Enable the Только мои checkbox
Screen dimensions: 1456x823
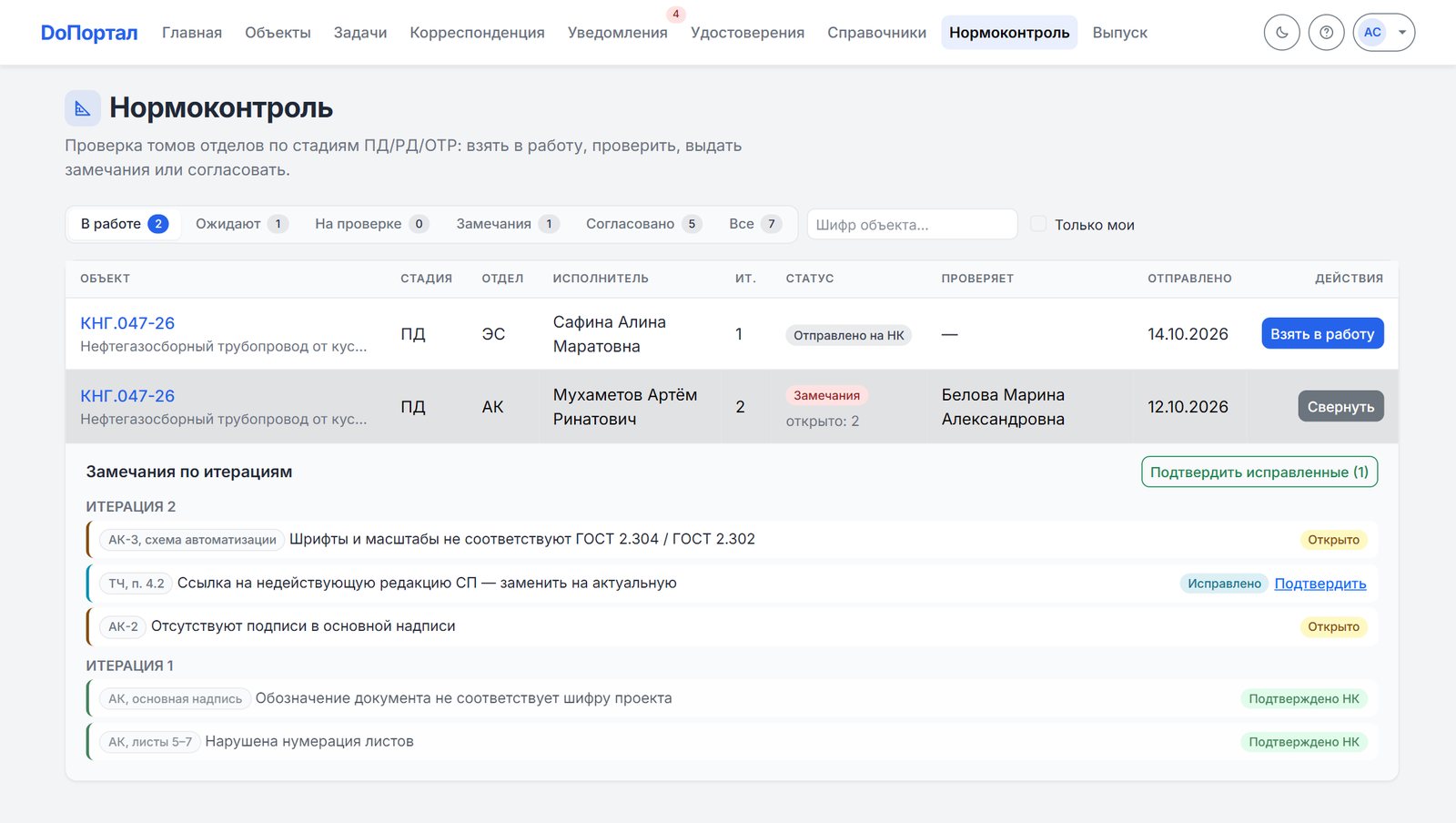[x=1038, y=224]
